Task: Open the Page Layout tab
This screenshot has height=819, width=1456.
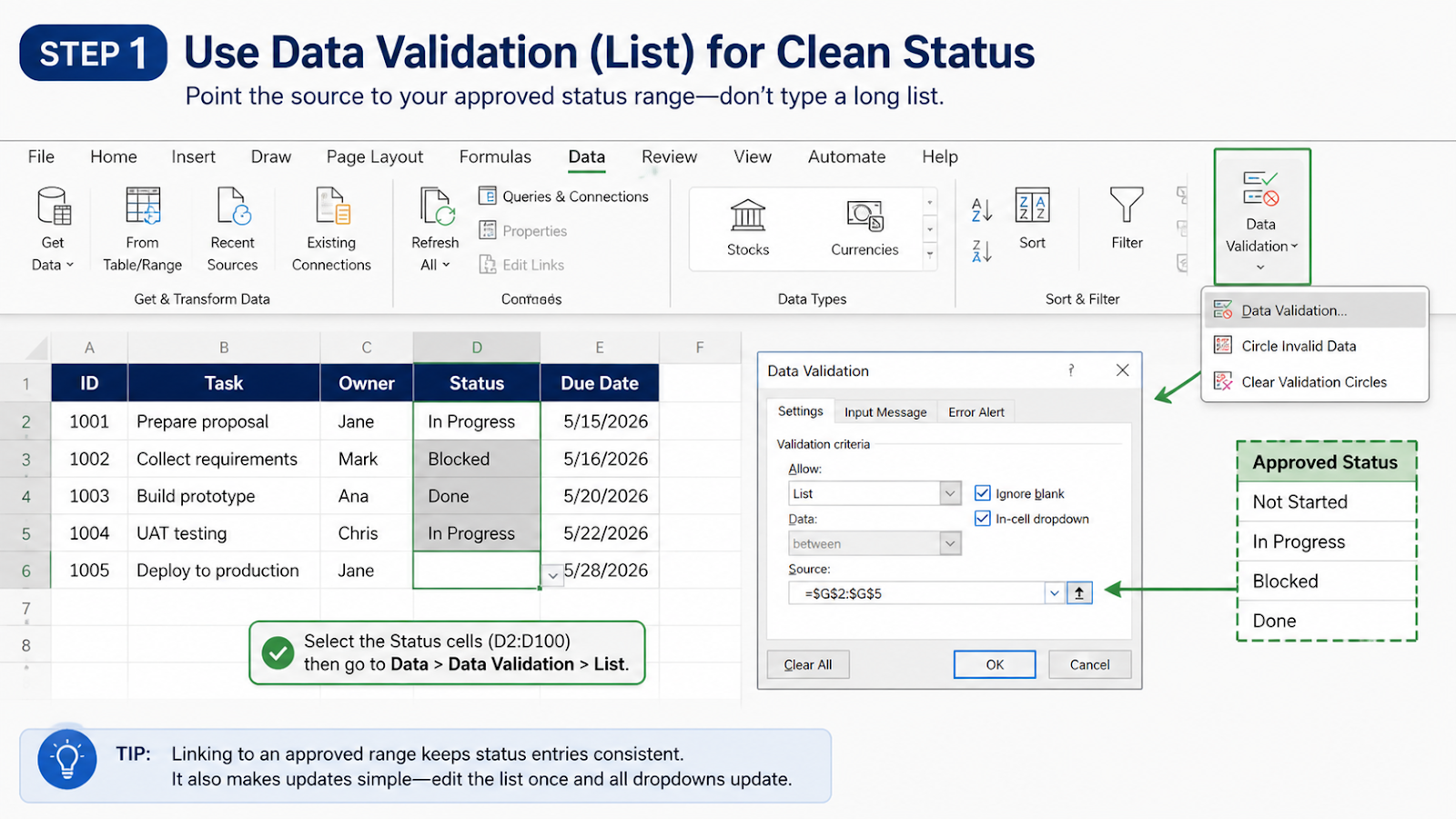Action: 375,157
